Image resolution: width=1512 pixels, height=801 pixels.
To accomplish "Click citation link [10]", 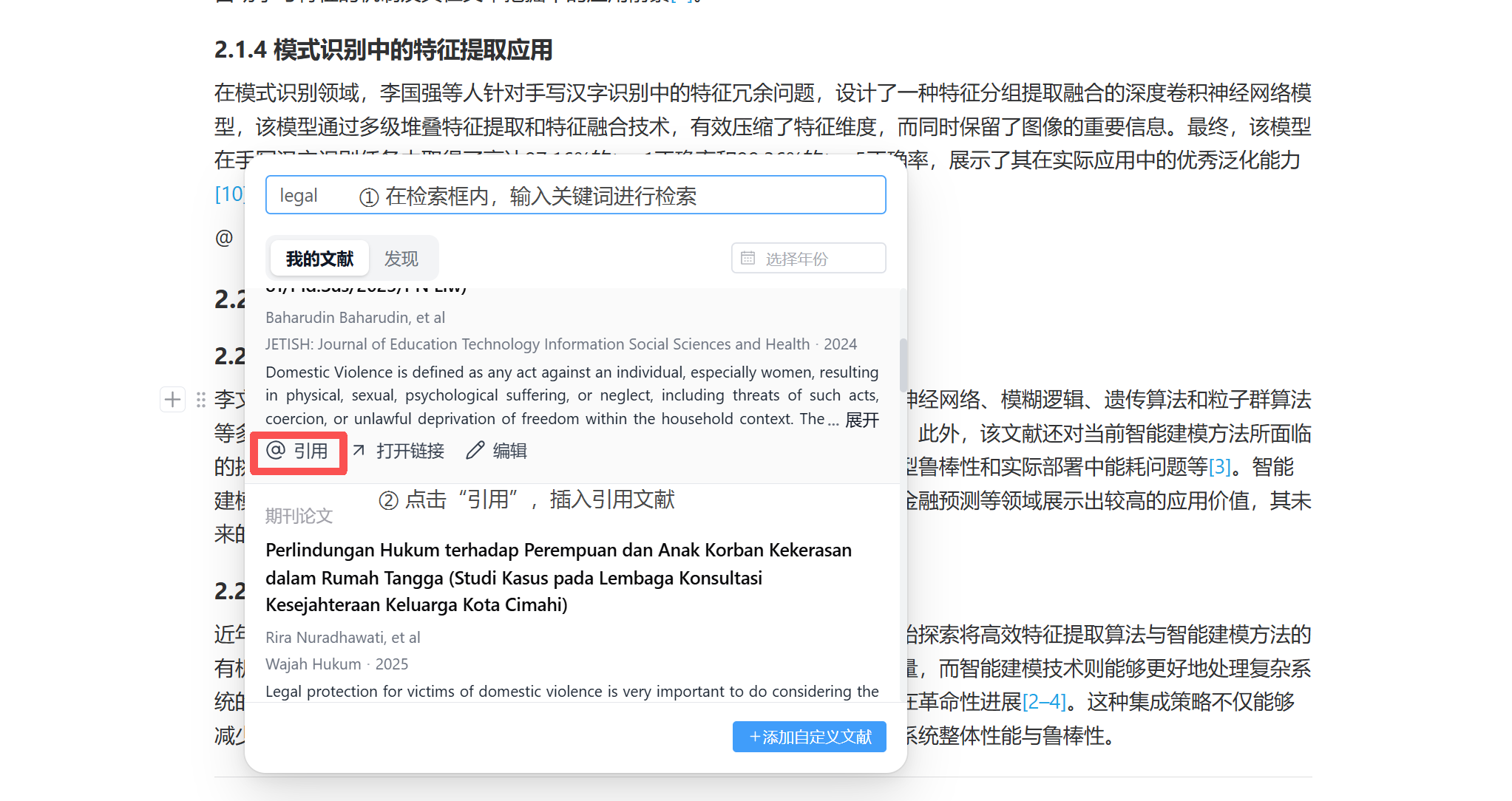I will click(x=229, y=194).
